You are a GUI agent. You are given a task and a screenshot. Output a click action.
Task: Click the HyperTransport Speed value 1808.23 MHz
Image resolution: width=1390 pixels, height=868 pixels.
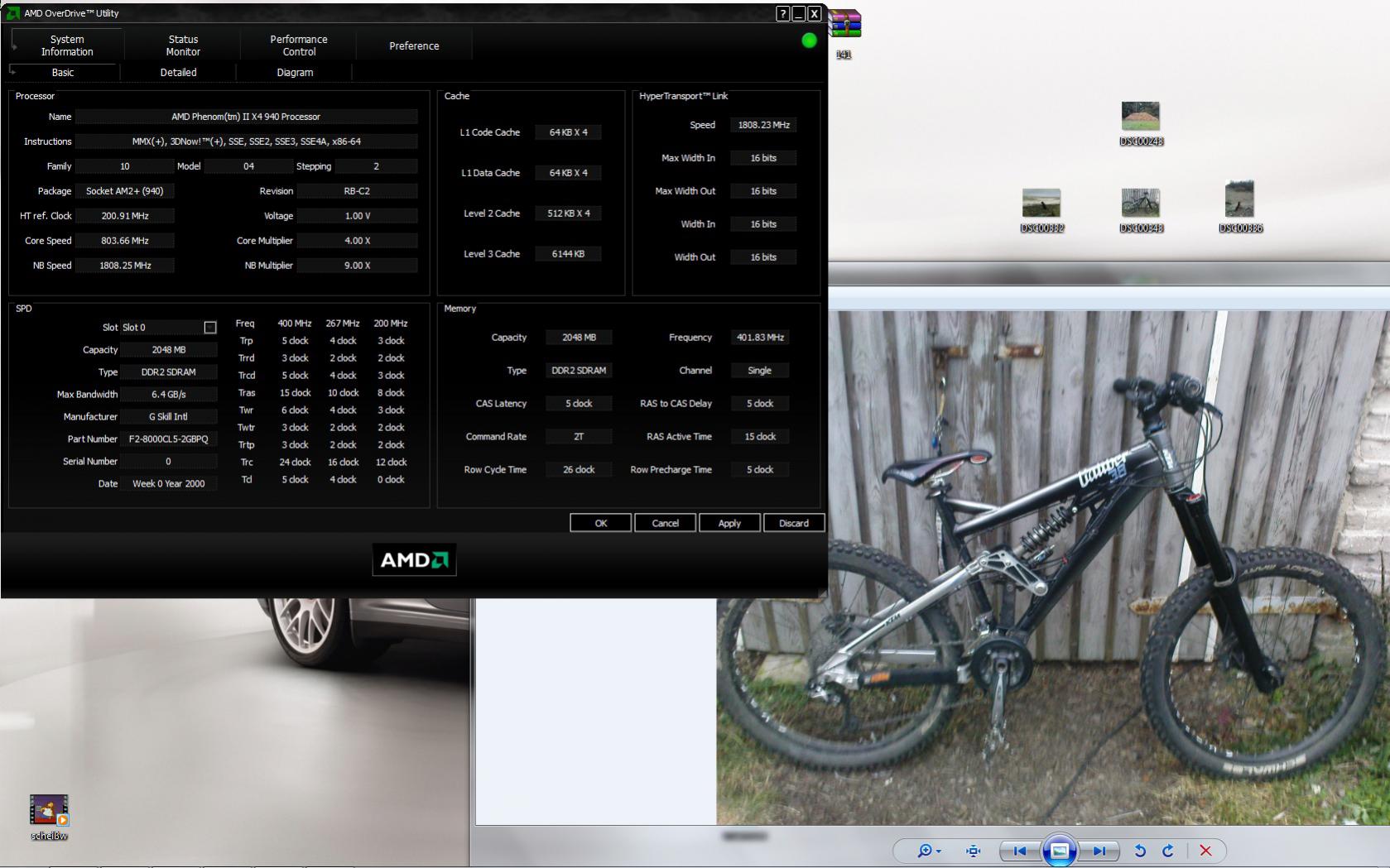(x=763, y=125)
